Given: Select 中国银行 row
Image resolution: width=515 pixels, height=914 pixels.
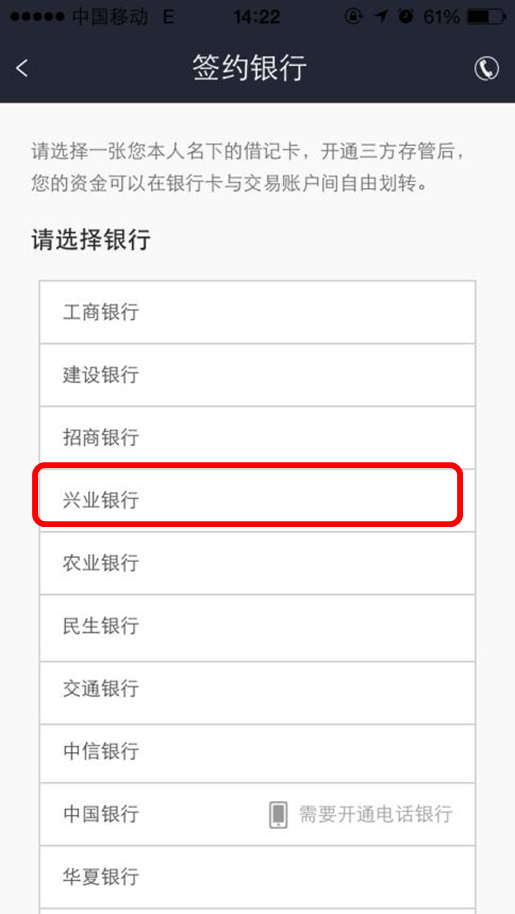Looking at the screenshot, I should 258,814.
